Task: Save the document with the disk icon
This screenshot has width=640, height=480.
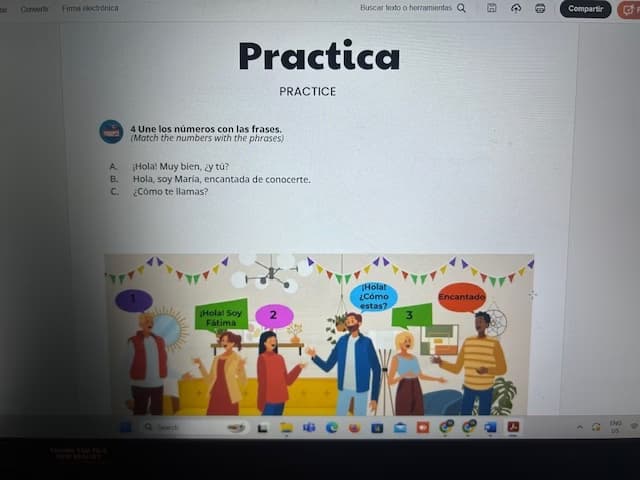Action: pyautogui.click(x=492, y=8)
